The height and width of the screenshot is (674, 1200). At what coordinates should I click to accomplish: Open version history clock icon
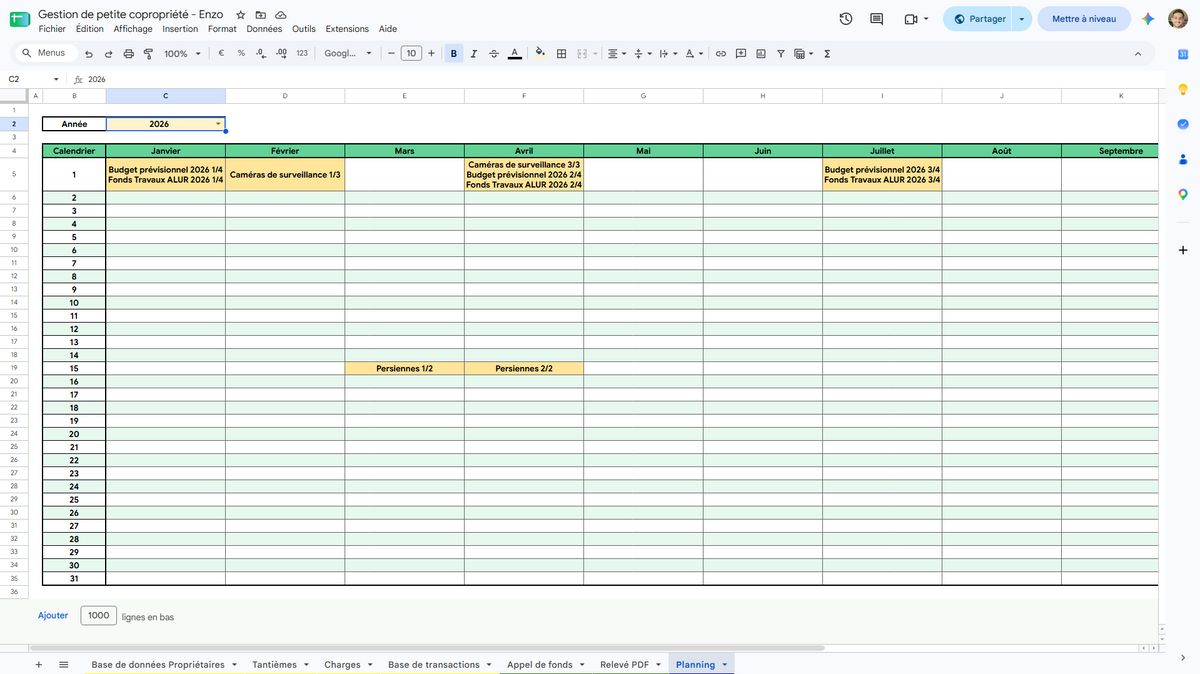[846, 19]
